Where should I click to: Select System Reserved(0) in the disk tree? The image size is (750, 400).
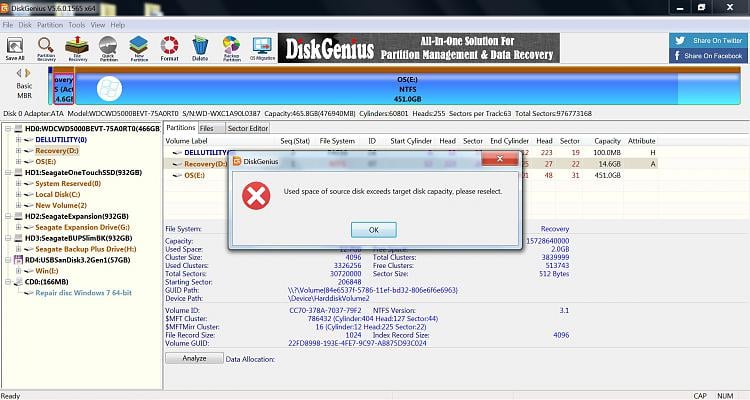(x=68, y=184)
